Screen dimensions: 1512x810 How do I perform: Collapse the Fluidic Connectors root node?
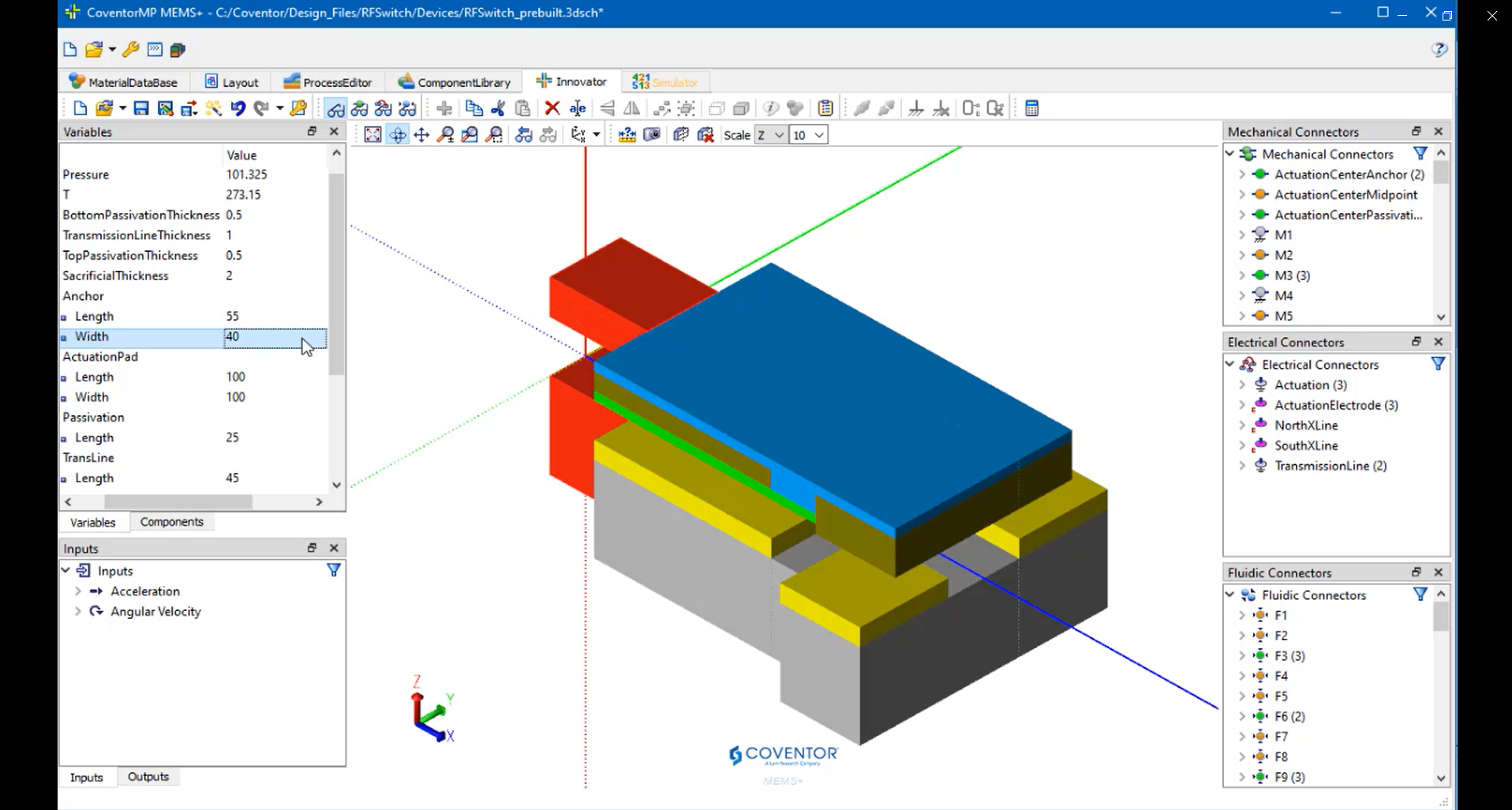(x=1229, y=594)
